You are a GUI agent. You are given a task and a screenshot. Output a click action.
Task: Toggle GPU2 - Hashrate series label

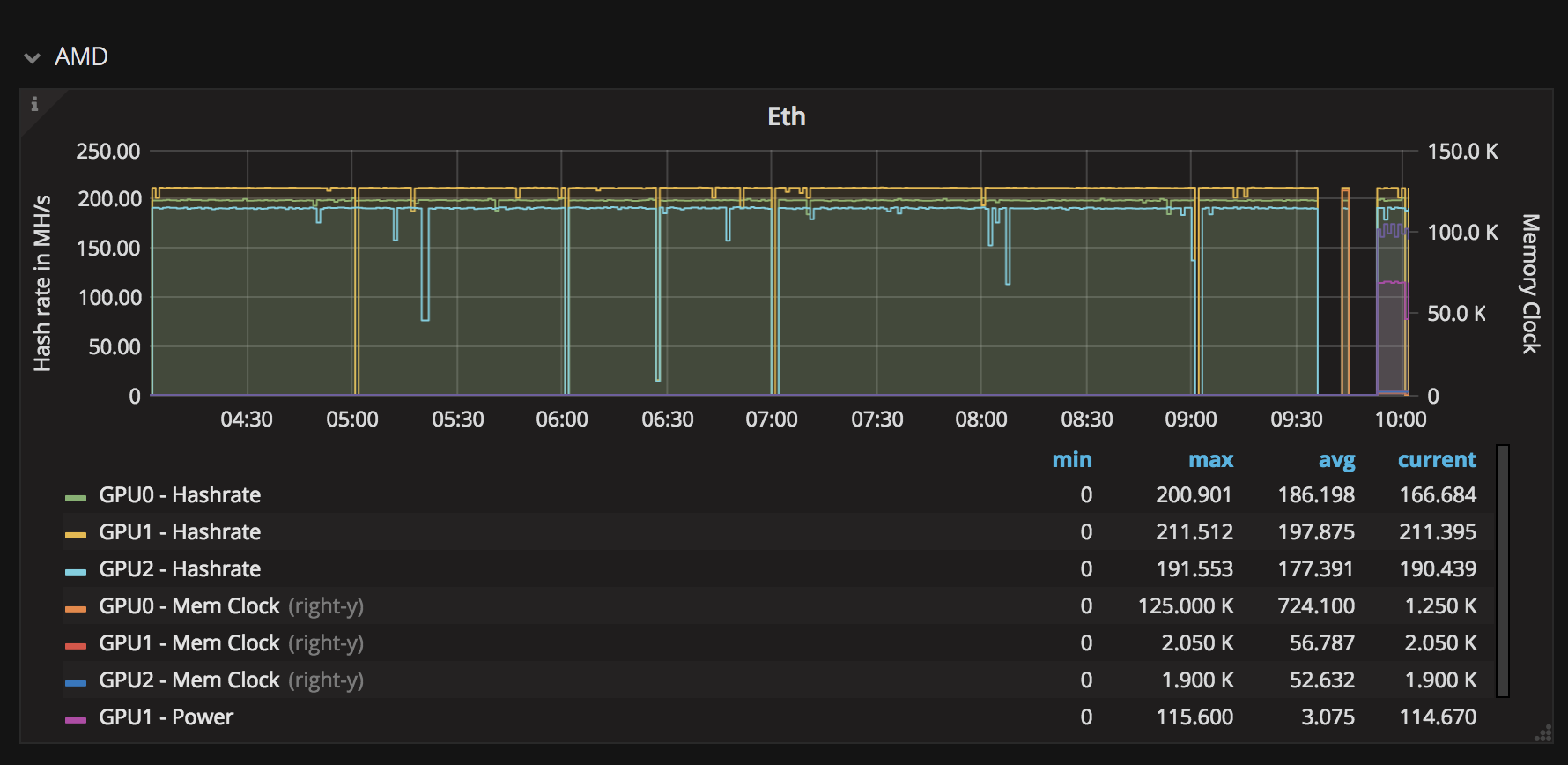[180, 569]
